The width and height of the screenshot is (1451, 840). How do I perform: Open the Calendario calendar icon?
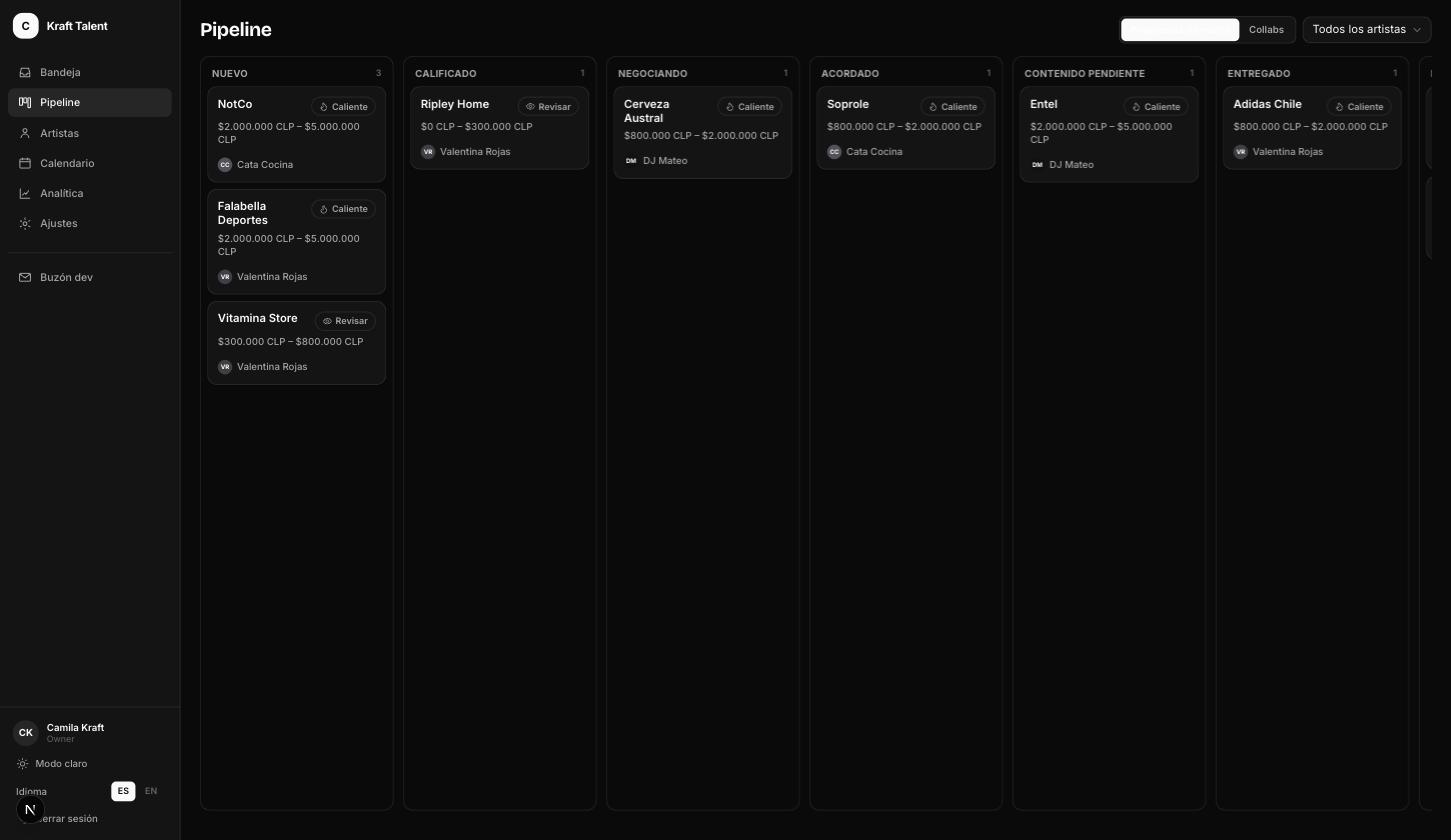pos(25,163)
